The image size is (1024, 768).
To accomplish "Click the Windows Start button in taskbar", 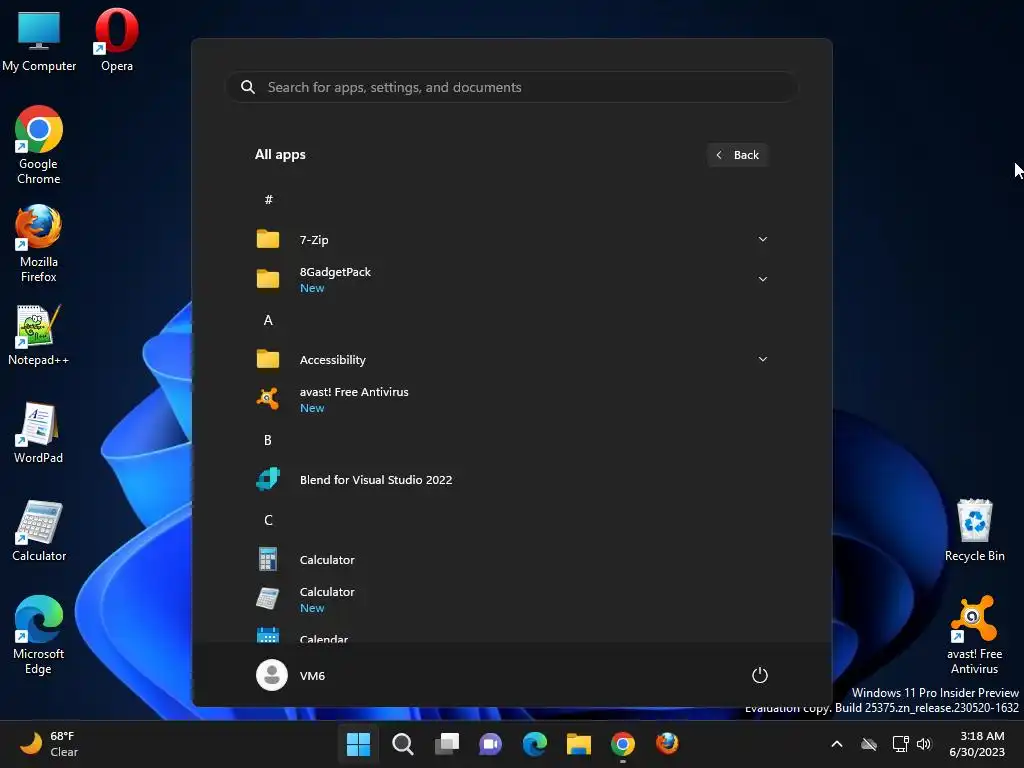I will (358, 744).
